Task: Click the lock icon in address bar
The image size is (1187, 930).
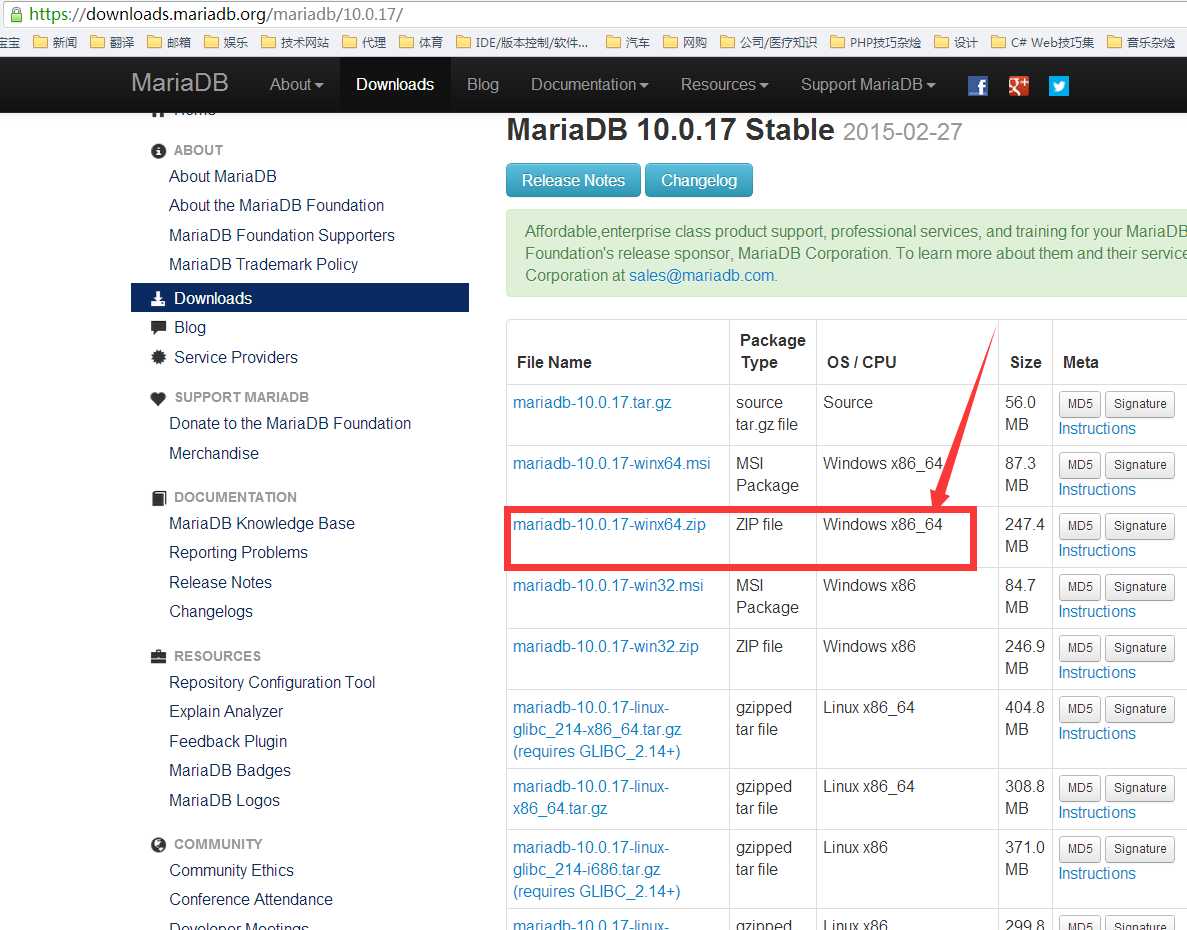Action: coord(16,14)
